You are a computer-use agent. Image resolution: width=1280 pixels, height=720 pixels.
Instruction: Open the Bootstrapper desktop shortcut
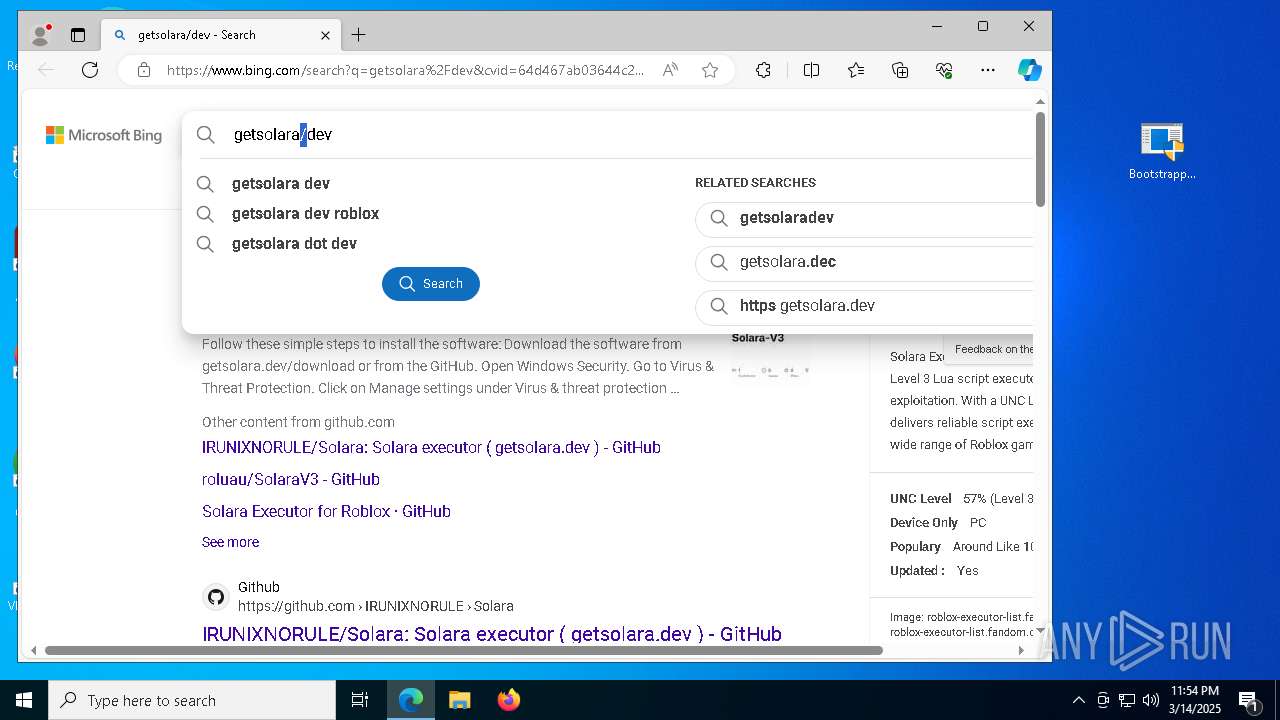(x=1162, y=152)
